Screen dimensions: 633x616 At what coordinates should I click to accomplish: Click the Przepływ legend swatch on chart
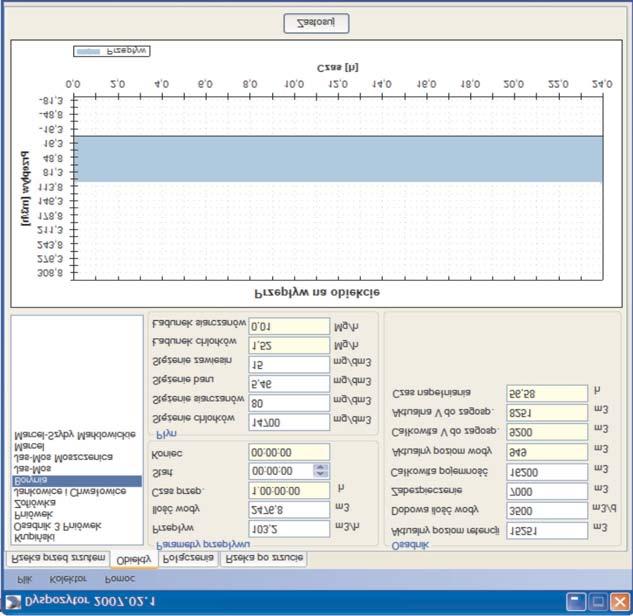point(88,51)
